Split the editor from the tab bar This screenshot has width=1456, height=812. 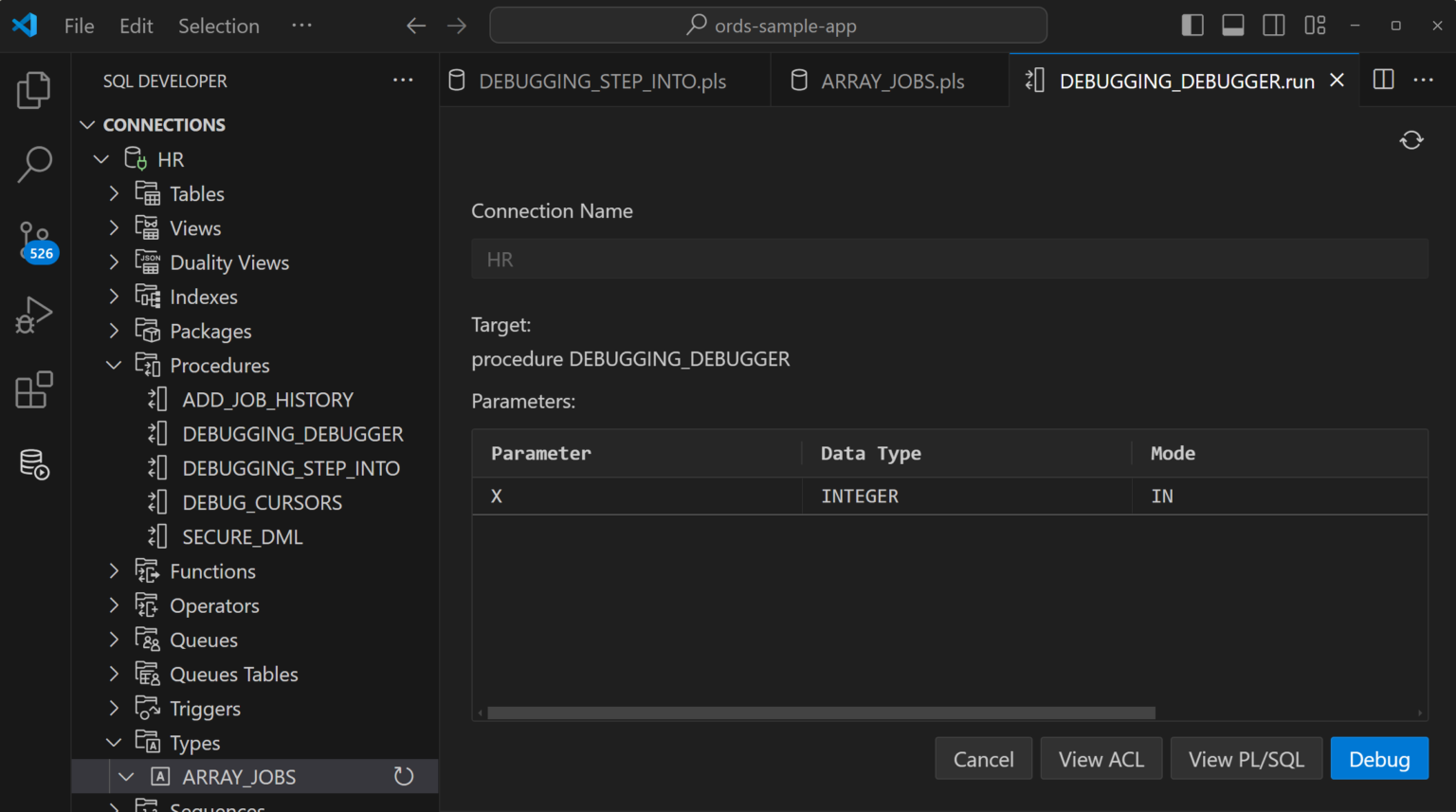(x=1383, y=80)
